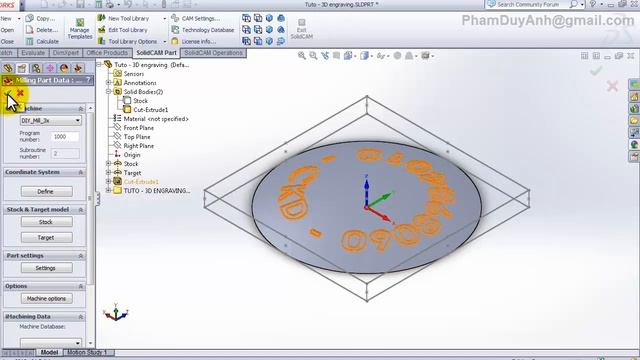This screenshot has width=640, height=360.
Task: Click the Copy... CAM-Part command
Action: (40, 19)
